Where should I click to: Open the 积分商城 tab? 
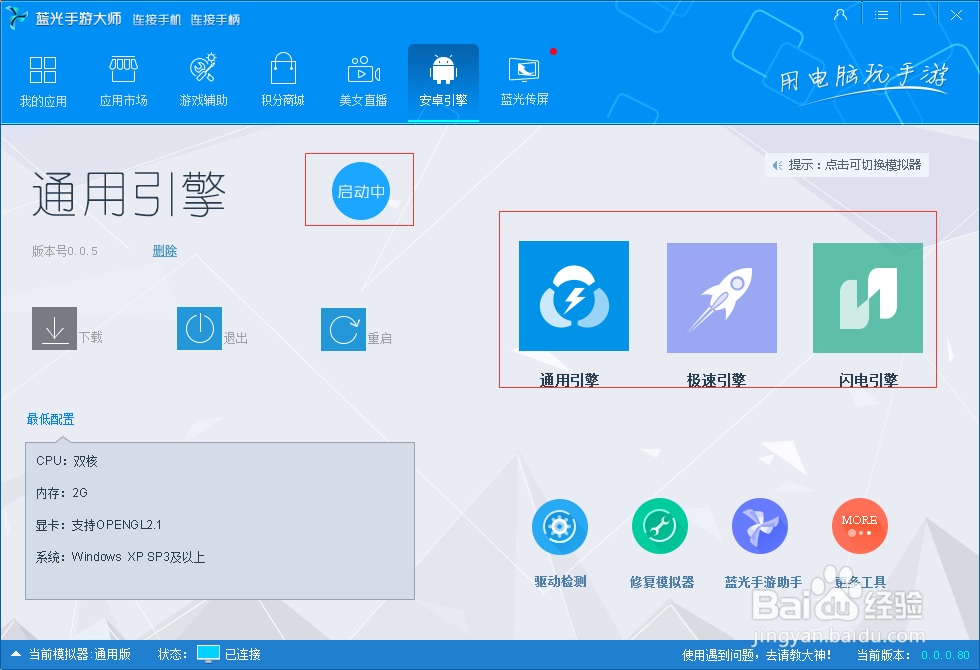283,81
